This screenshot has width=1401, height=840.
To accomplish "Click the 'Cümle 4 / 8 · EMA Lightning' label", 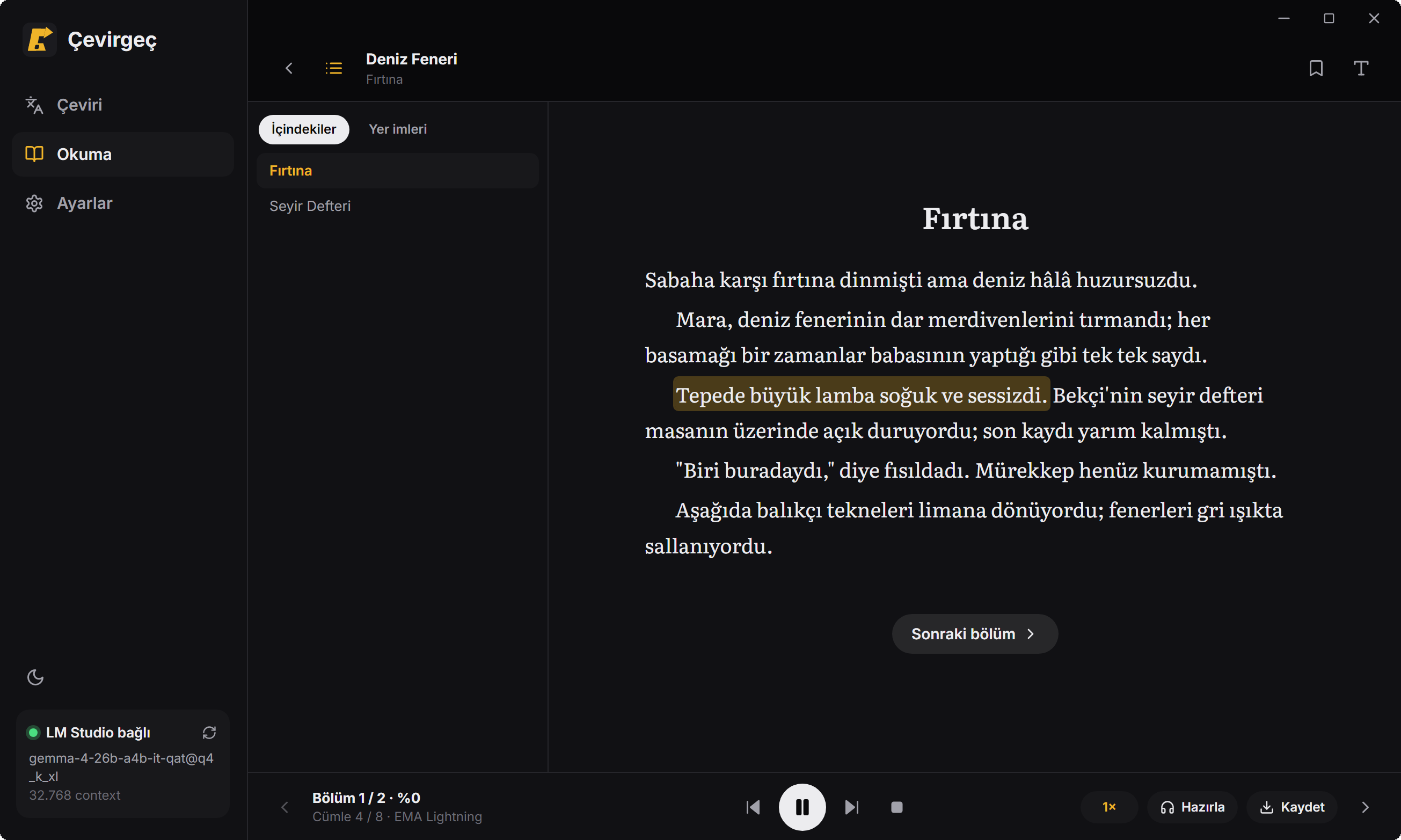I will point(397,817).
